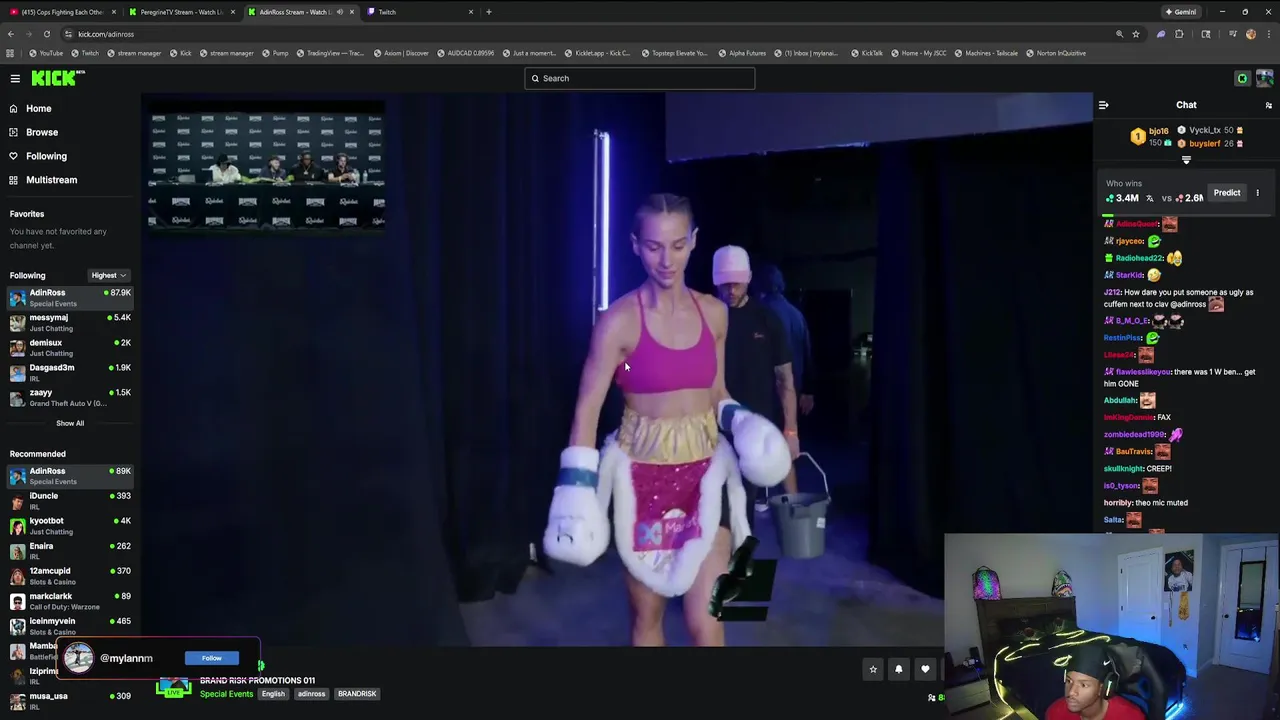The image size is (1280, 720).
Task: Click the Gemini button
Action: coord(1181,12)
